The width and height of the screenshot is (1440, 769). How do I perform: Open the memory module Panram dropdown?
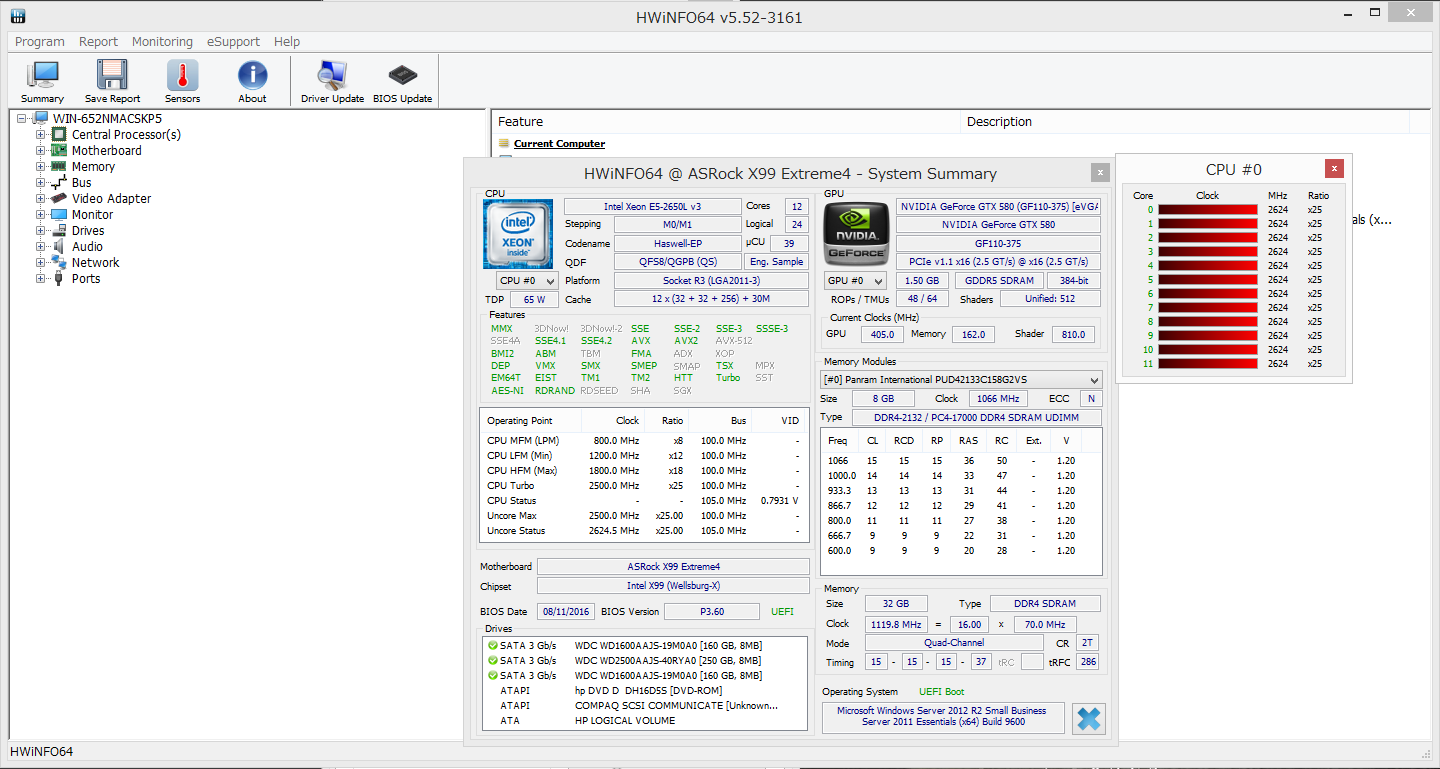(x=961, y=380)
